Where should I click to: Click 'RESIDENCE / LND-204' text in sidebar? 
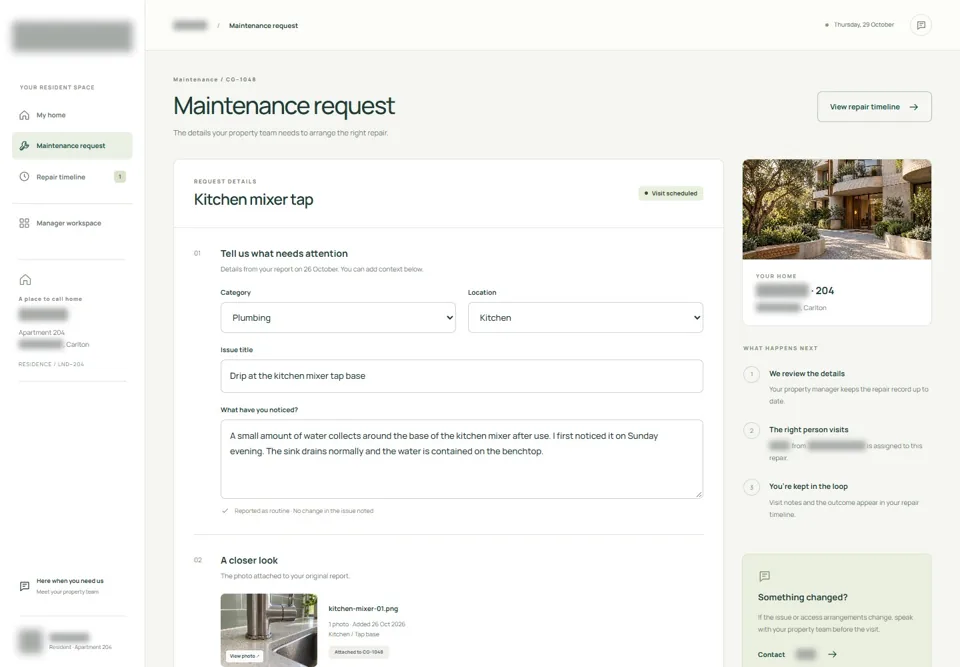click(51, 364)
